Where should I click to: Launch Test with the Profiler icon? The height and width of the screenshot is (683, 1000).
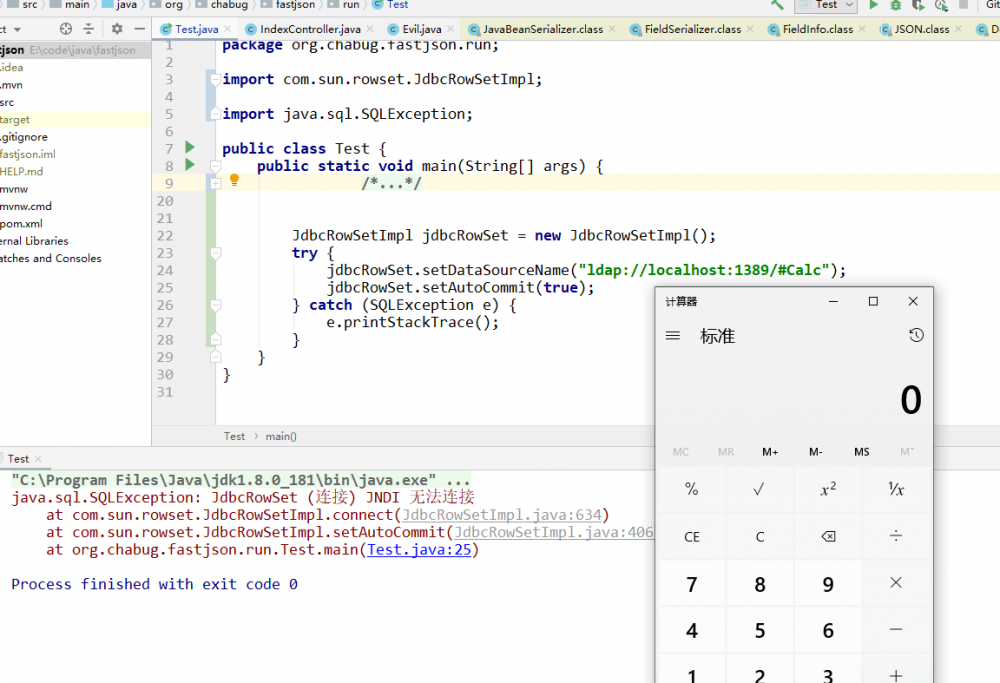[x=943, y=6]
